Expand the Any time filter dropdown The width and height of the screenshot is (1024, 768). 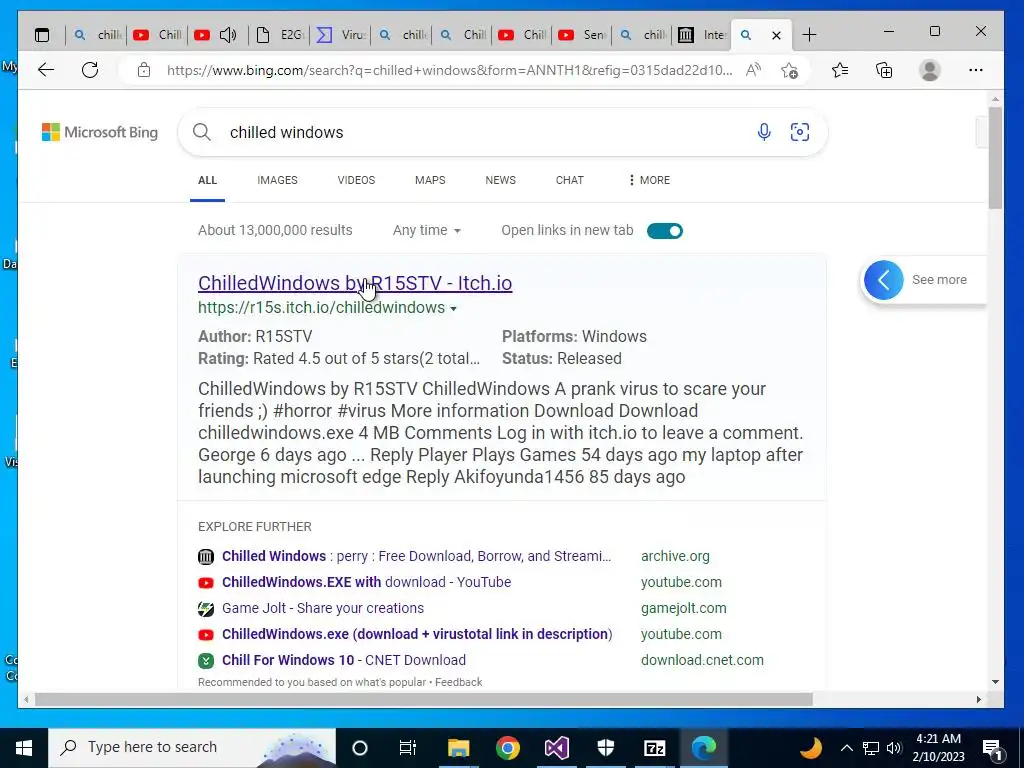coord(426,231)
